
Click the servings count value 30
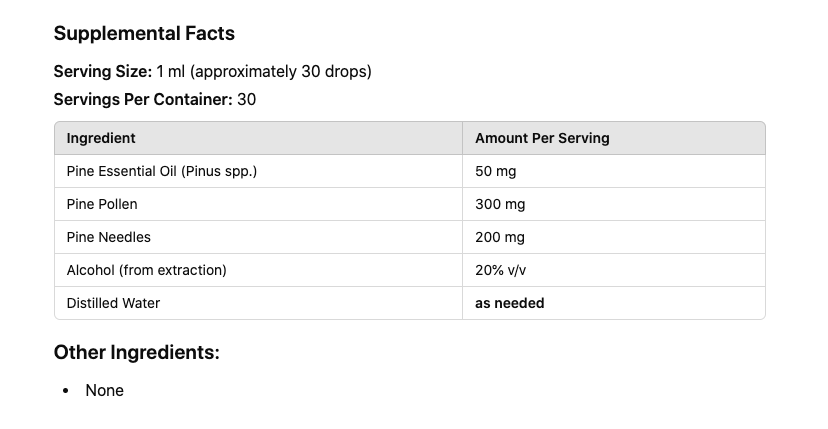tap(247, 100)
